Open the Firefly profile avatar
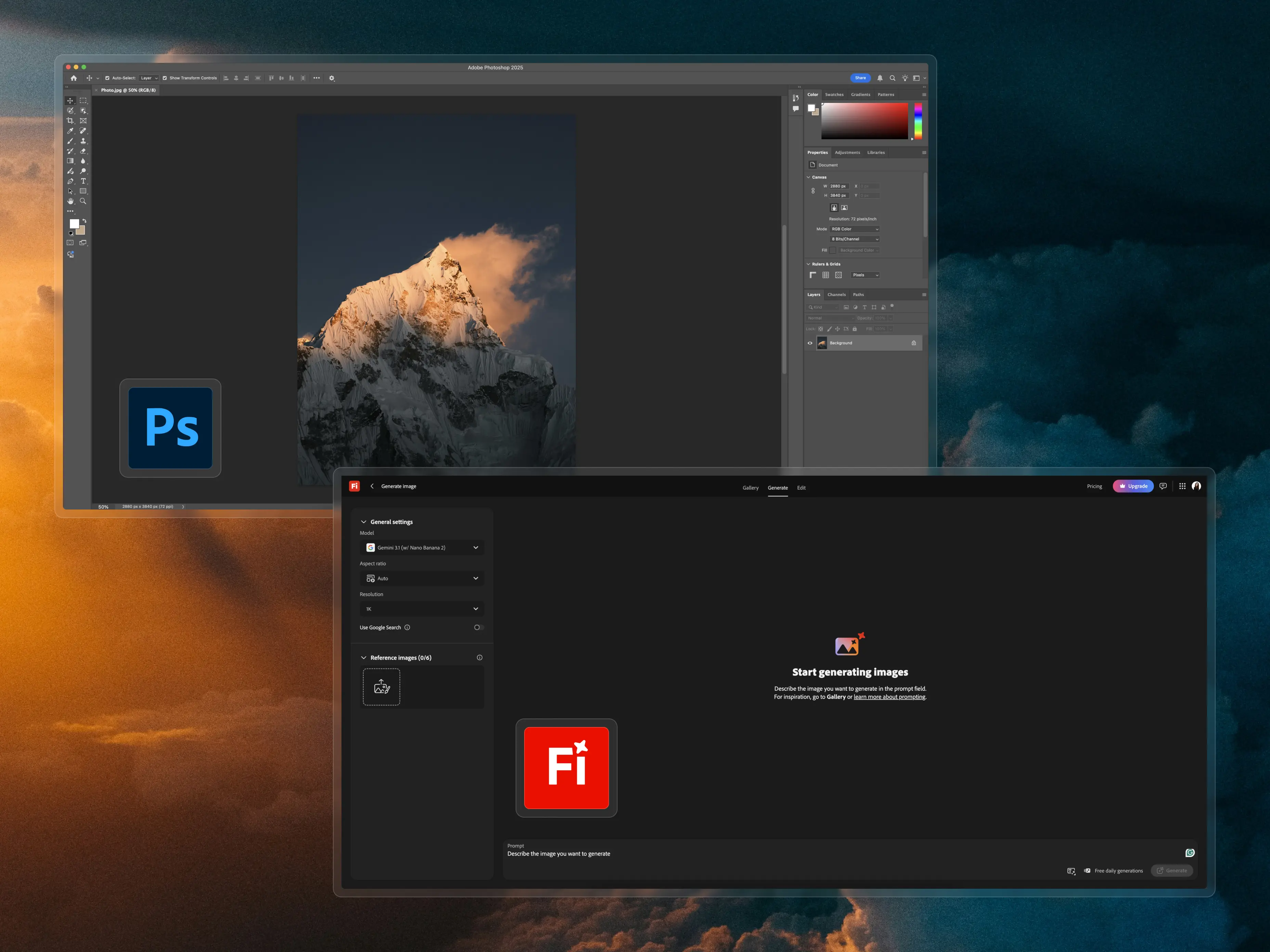1270x952 pixels. tap(1196, 486)
